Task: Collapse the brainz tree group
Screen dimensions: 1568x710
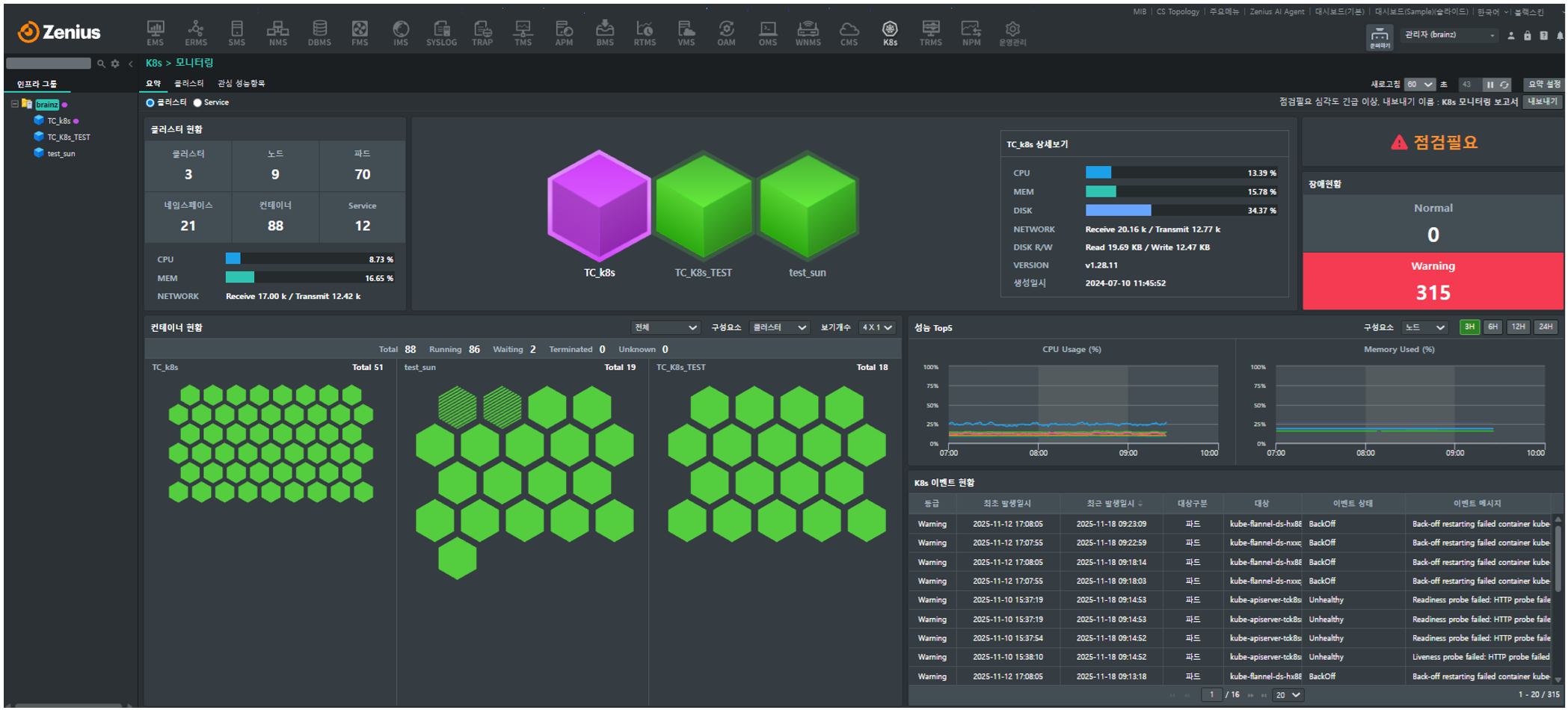Action: [x=14, y=105]
